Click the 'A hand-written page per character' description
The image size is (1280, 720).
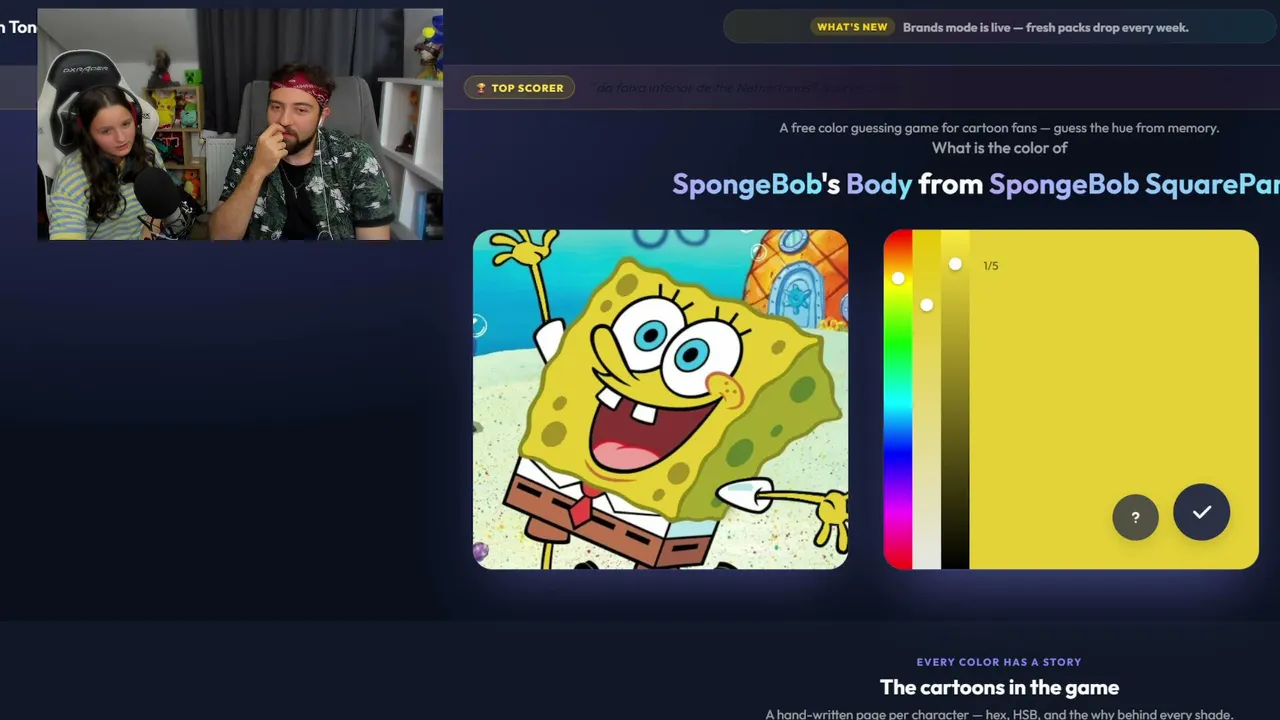999,714
